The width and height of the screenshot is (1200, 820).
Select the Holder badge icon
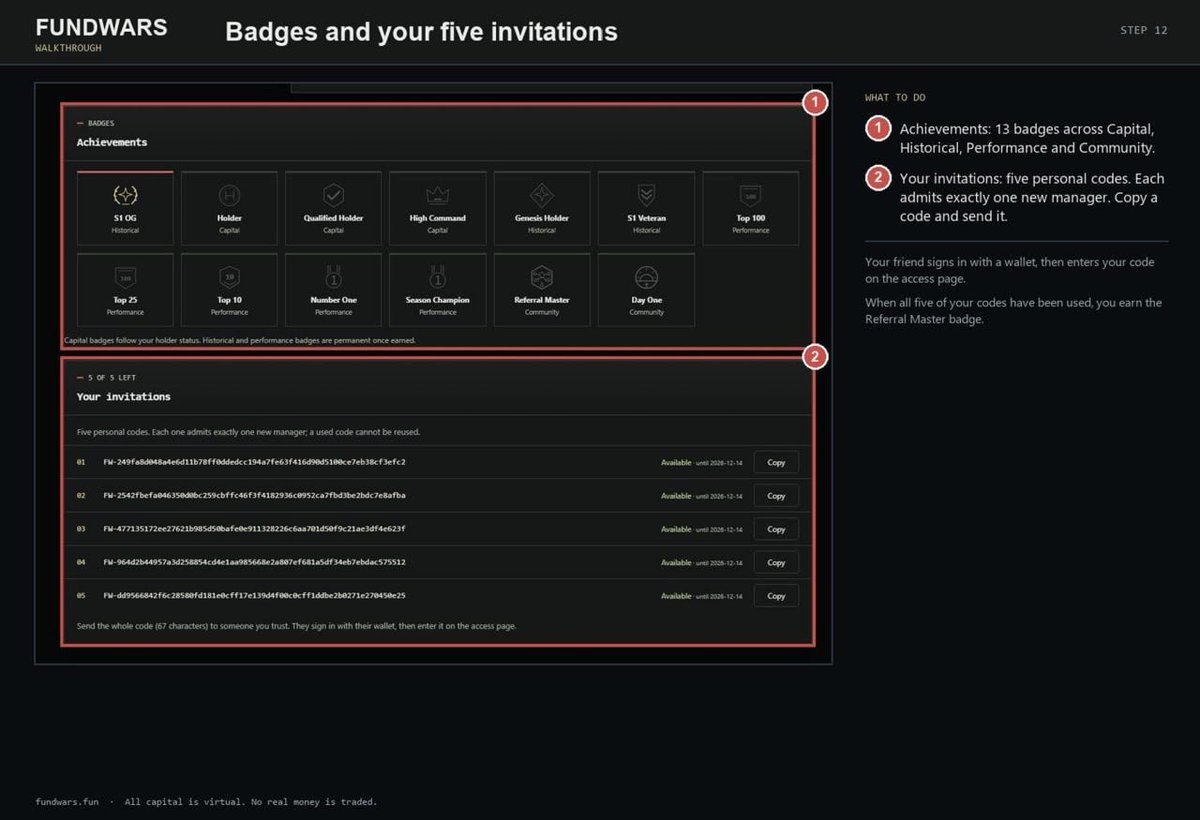pyautogui.click(x=229, y=194)
